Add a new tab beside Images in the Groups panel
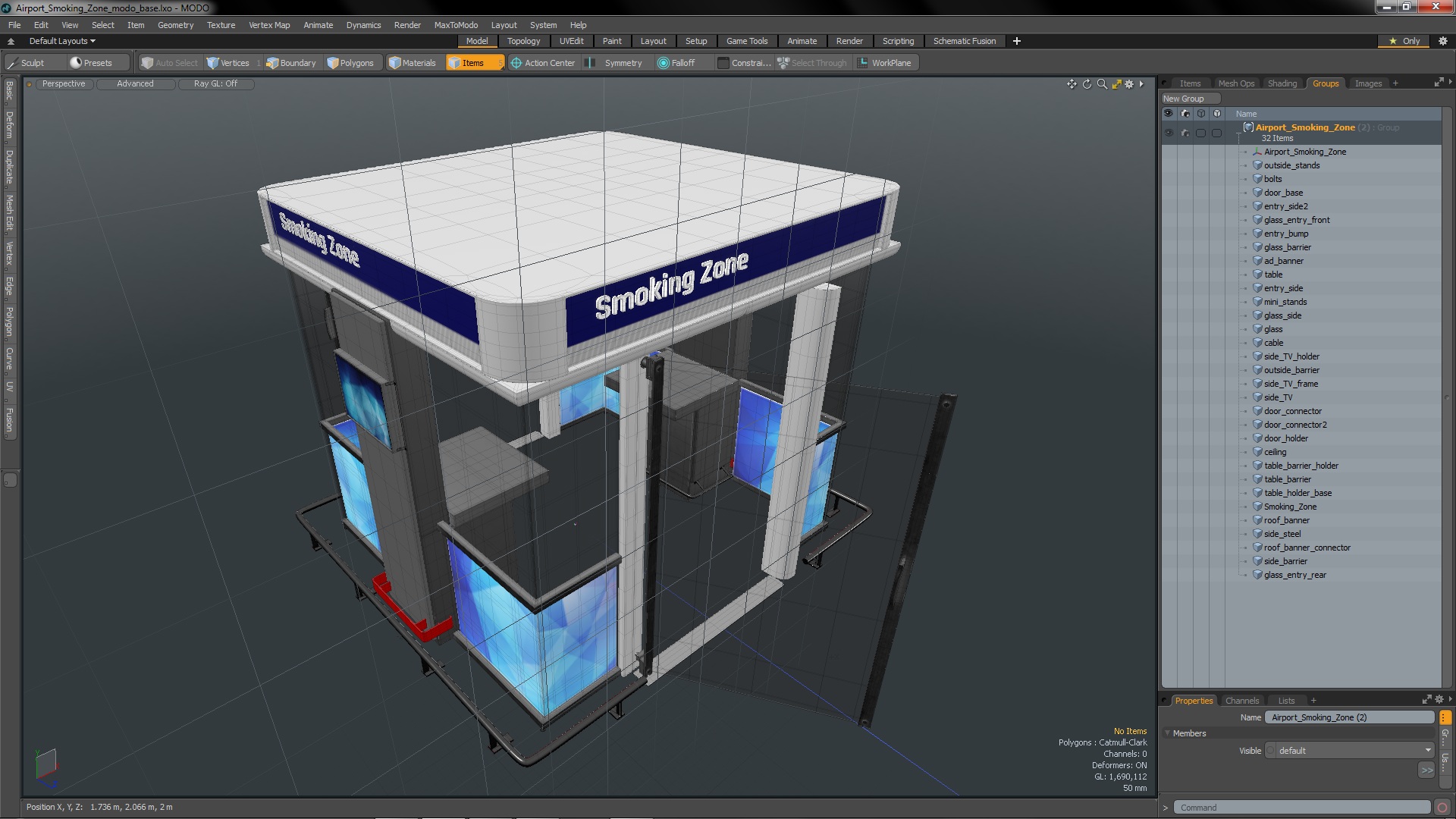 click(1395, 83)
